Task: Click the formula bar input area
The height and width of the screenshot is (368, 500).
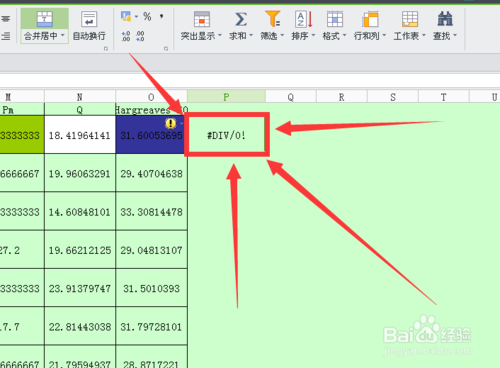Action: coord(250,80)
